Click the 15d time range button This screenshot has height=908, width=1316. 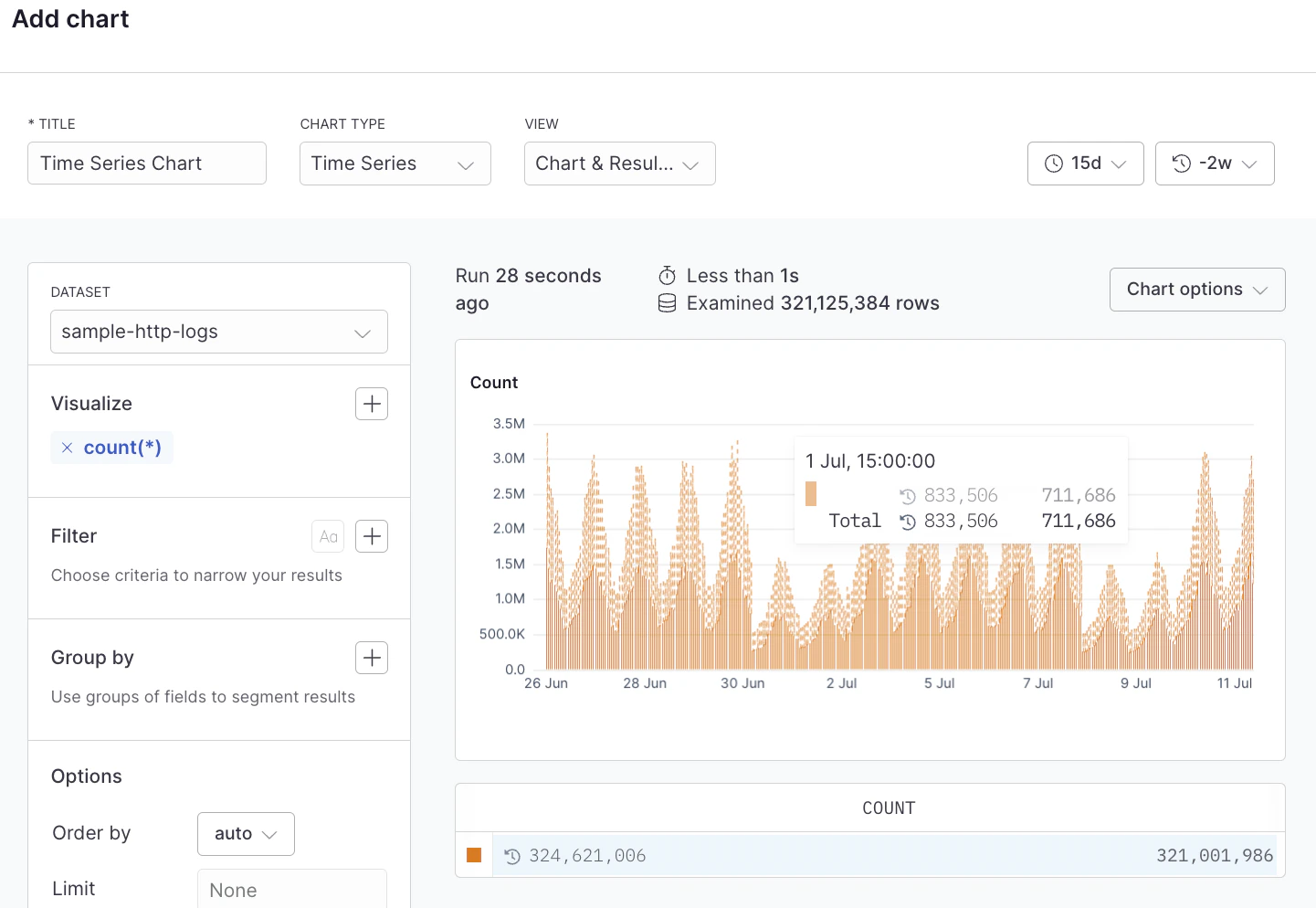(x=1085, y=163)
